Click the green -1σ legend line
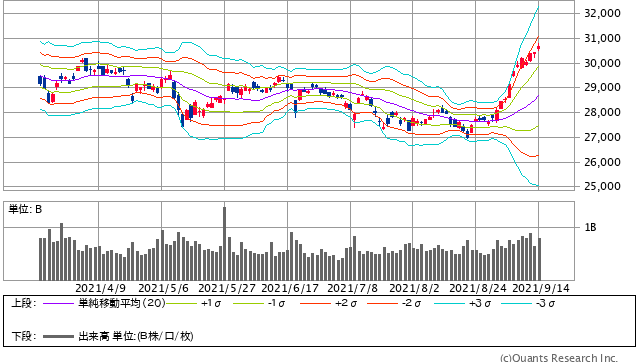The width and height of the screenshot is (638, 362). click(248, 303)
